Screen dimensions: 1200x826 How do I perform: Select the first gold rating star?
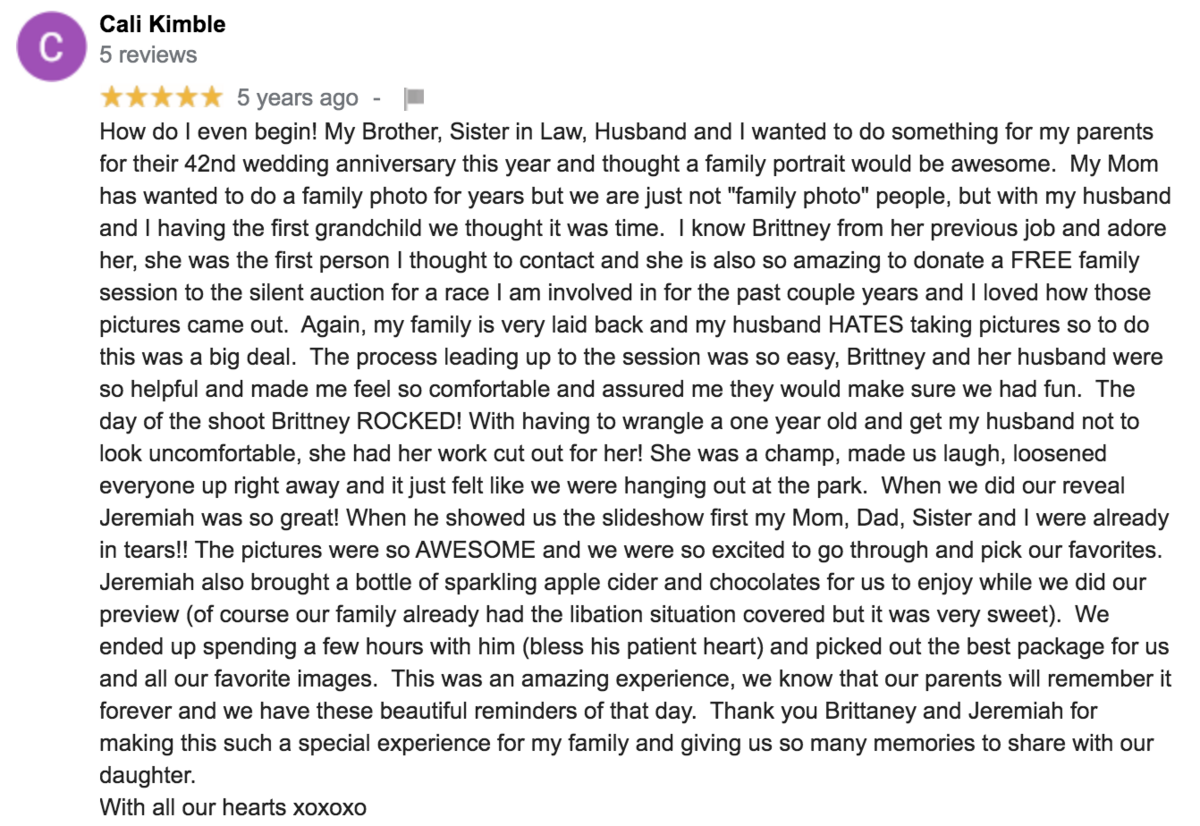(112, 97)
